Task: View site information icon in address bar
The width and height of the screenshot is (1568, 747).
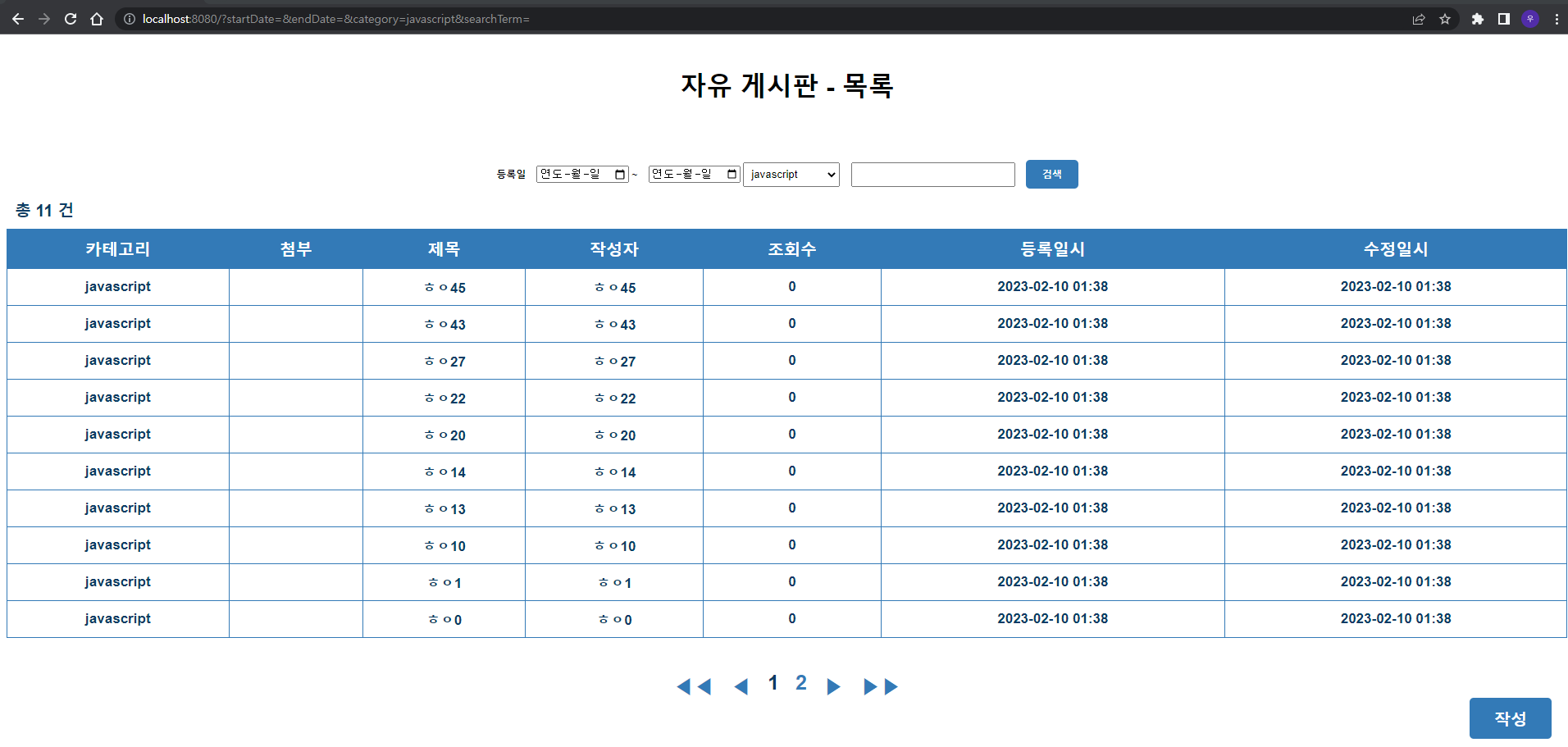Action: coord(130,19)
